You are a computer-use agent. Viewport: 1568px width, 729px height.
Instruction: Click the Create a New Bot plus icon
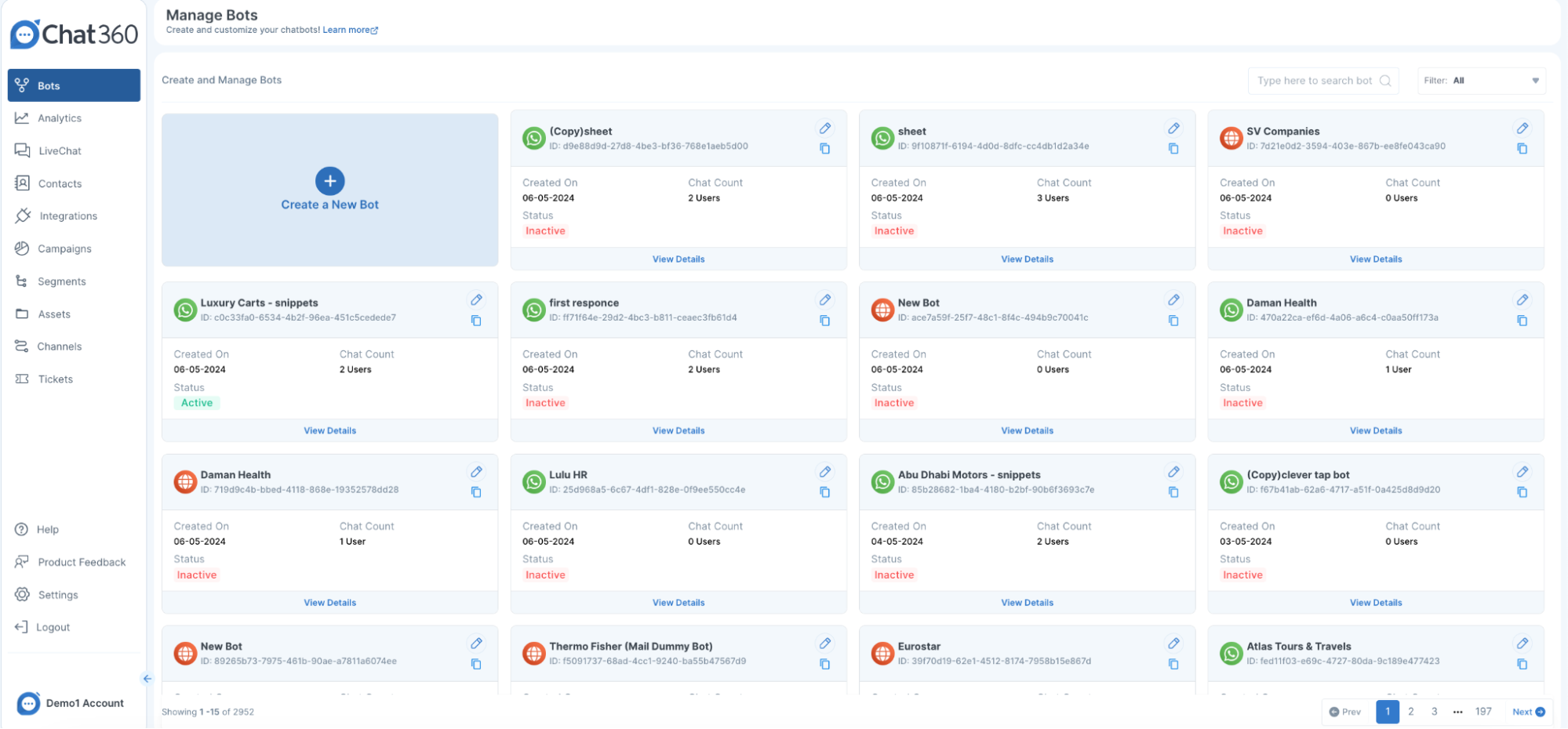point(329,181)
